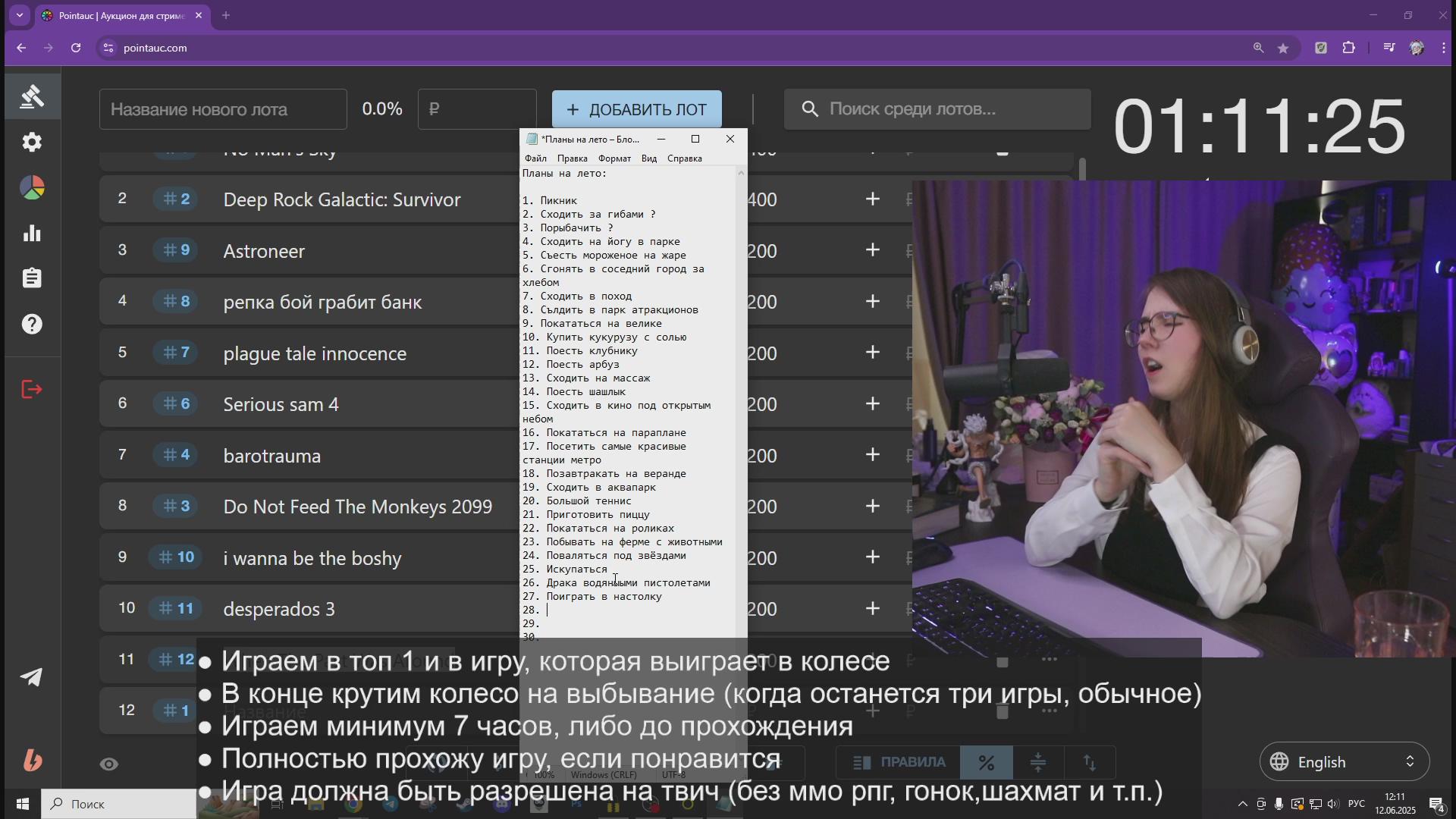
Task: Toggle percentage display button
Action: click(986, 762)
